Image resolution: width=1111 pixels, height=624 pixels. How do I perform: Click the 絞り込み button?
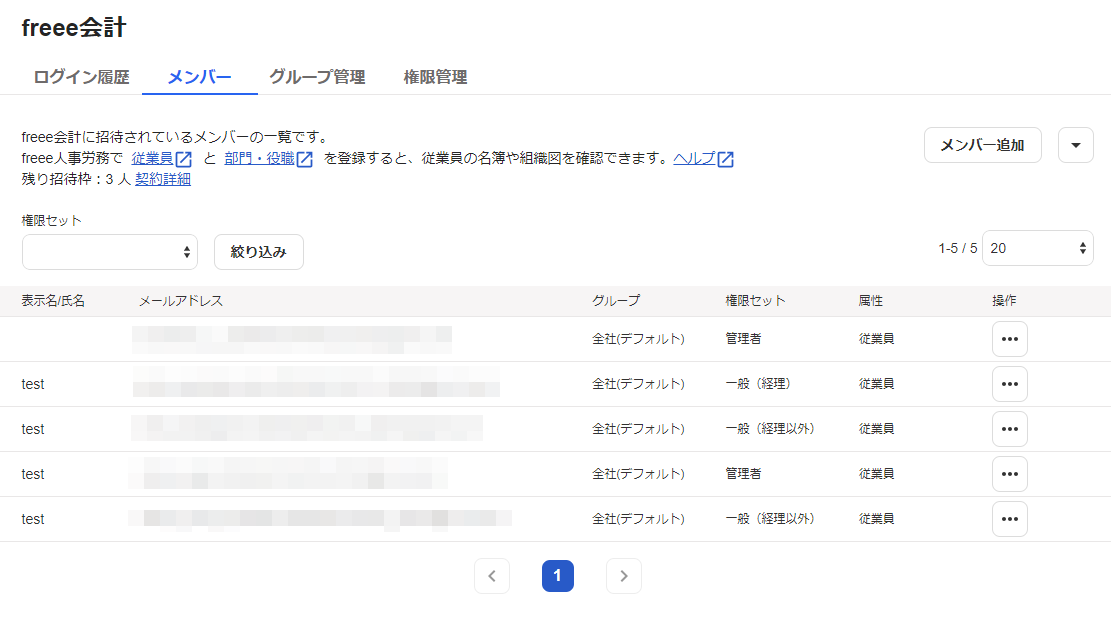tap(259, 252)
